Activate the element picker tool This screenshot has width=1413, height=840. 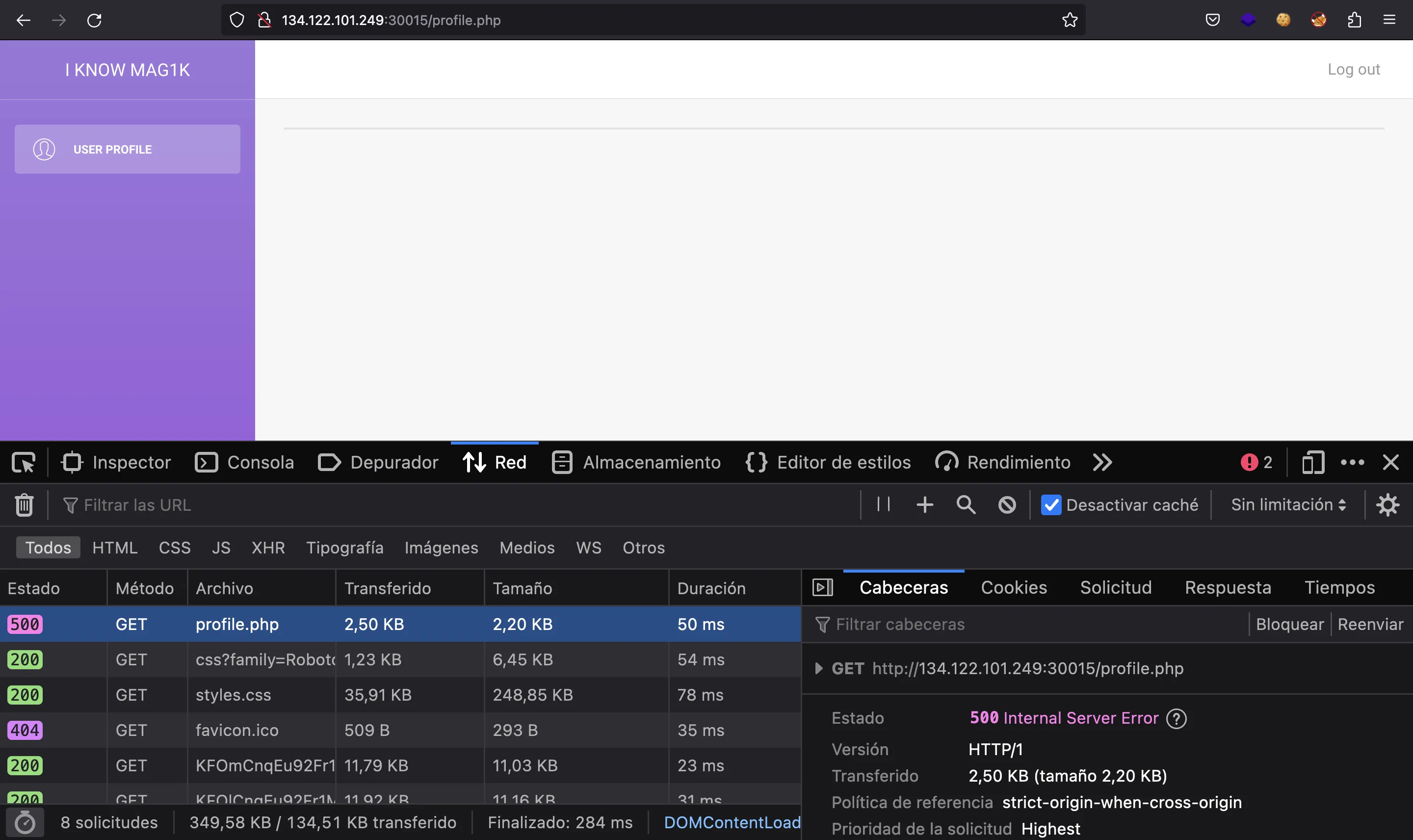24,463
